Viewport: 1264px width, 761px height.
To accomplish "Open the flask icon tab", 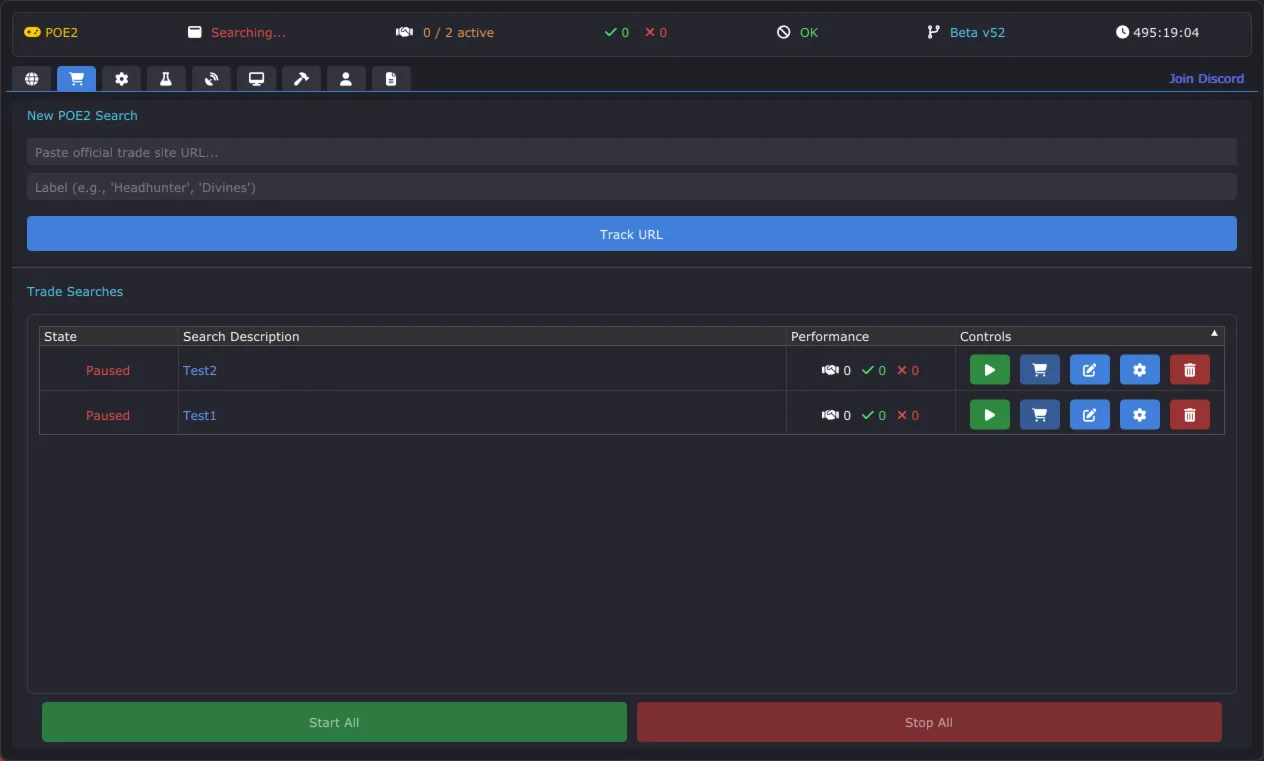I will click(x=166, y=79).
